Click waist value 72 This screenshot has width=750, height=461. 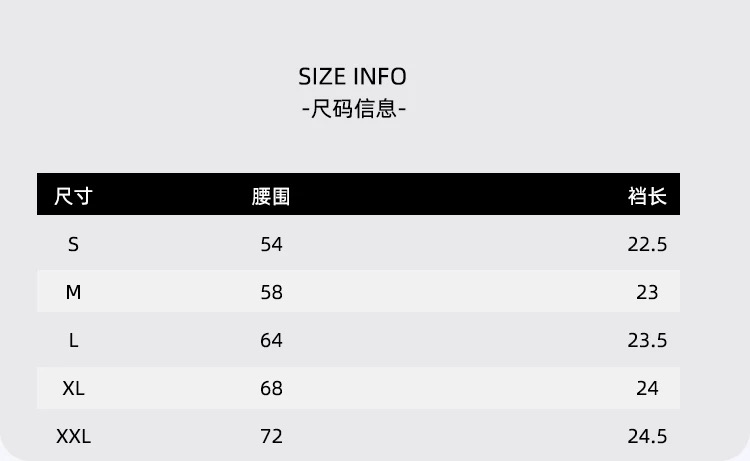pyautogui.click(x=271, y=436)
